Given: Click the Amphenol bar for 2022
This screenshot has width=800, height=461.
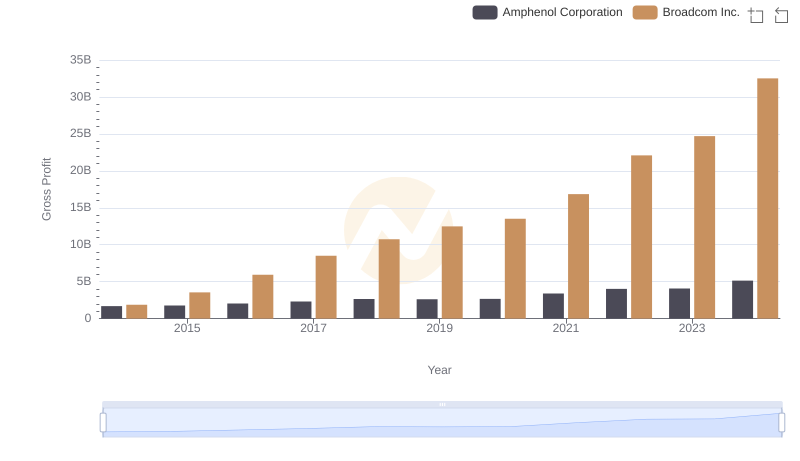Looking at the screenshot, I should [616, 304].
